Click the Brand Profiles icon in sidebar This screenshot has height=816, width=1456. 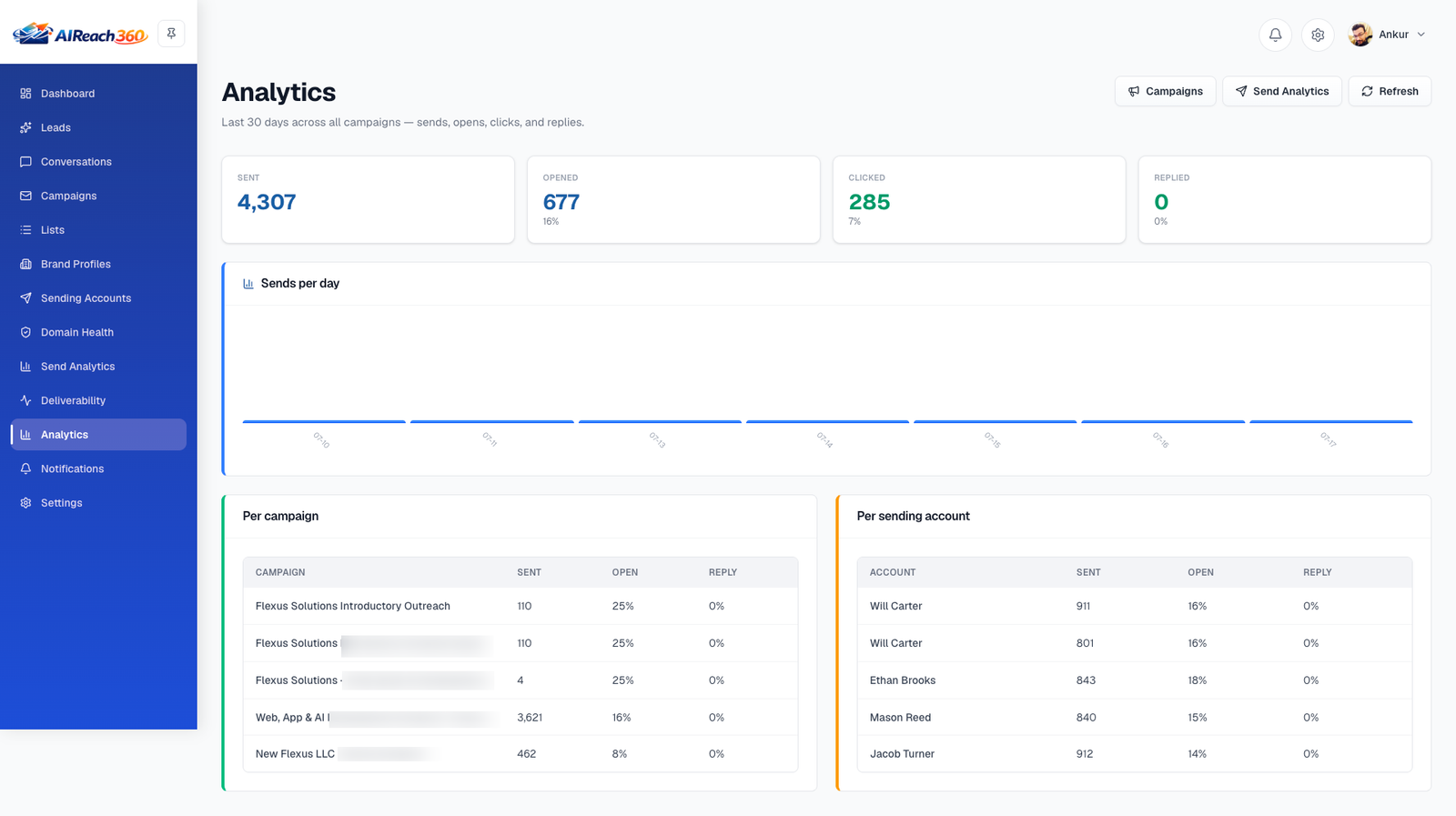25,264
